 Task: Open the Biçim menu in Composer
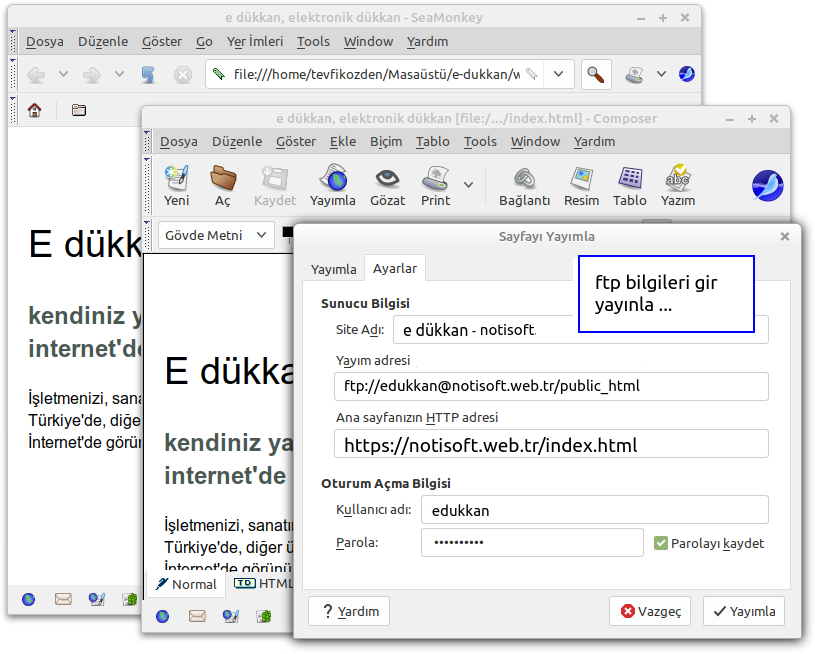point(385,141)
